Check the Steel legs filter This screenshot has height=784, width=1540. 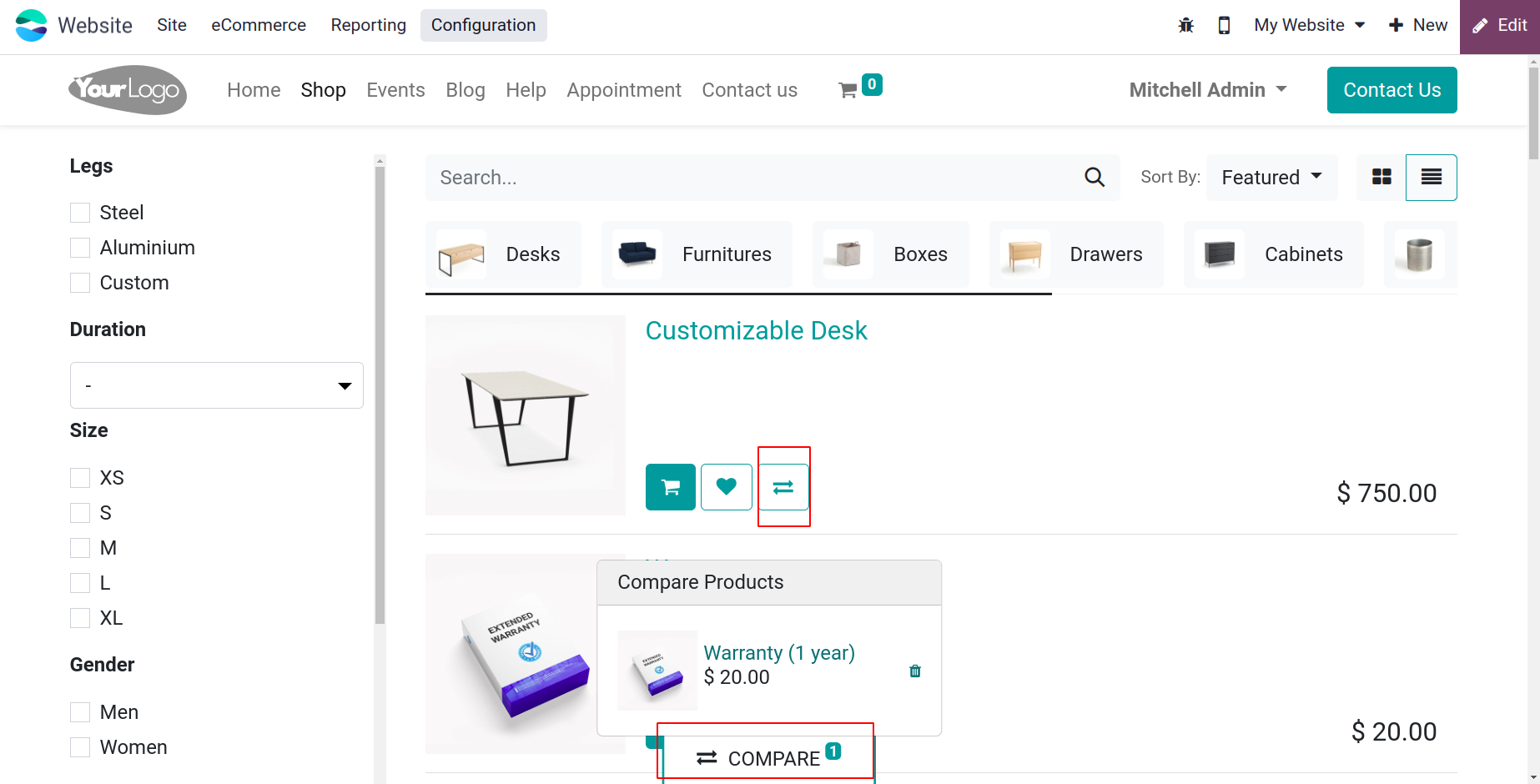click(x=80, y=213)
